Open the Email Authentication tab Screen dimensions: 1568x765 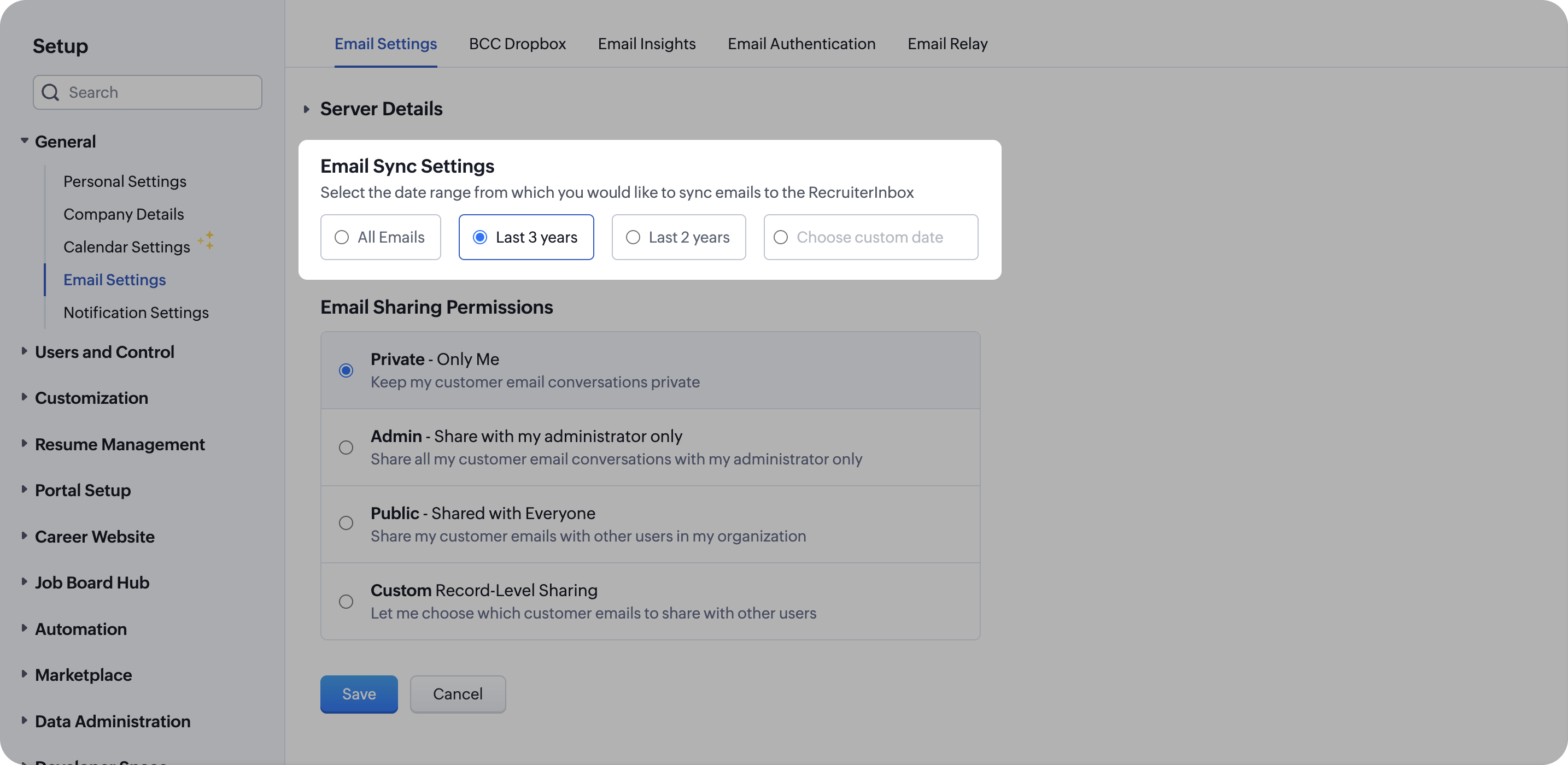[x=801, y=44]
